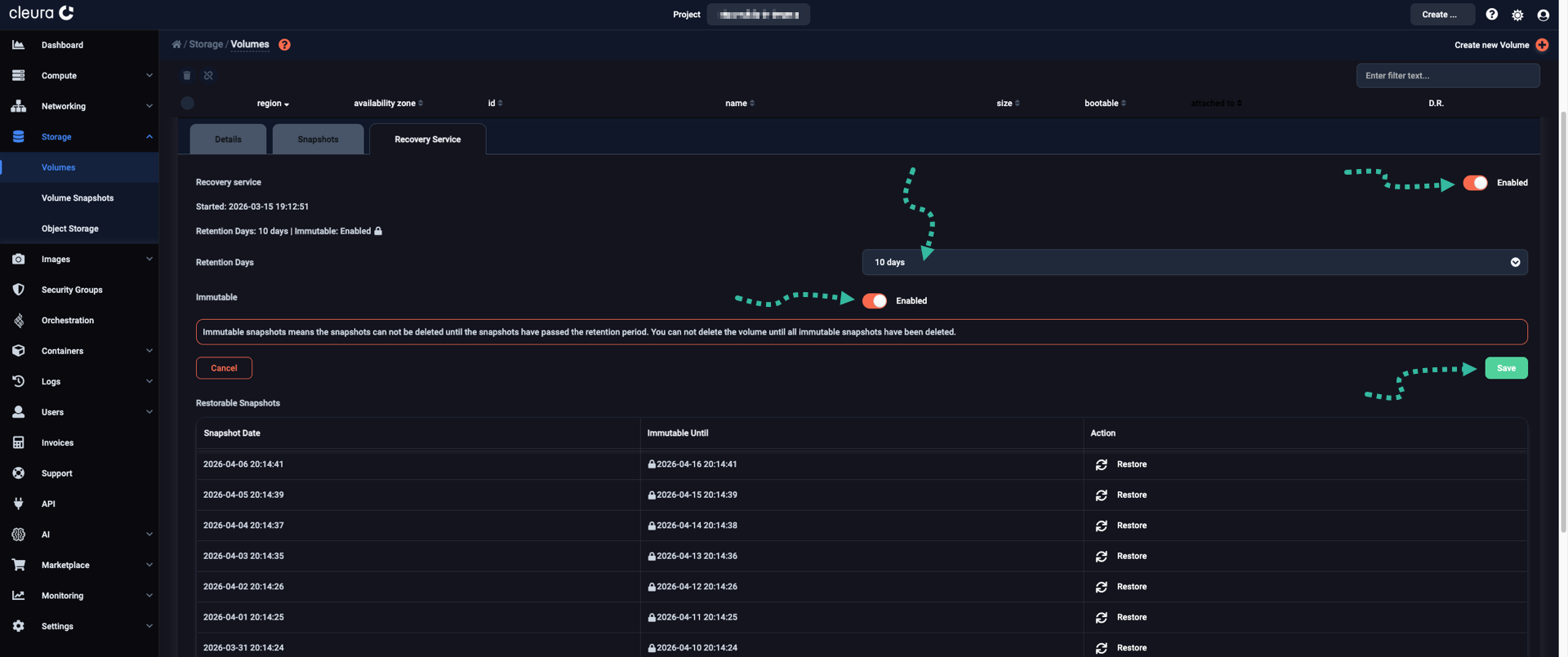
Task: Click the green Save button
Action: (1506, 368)
